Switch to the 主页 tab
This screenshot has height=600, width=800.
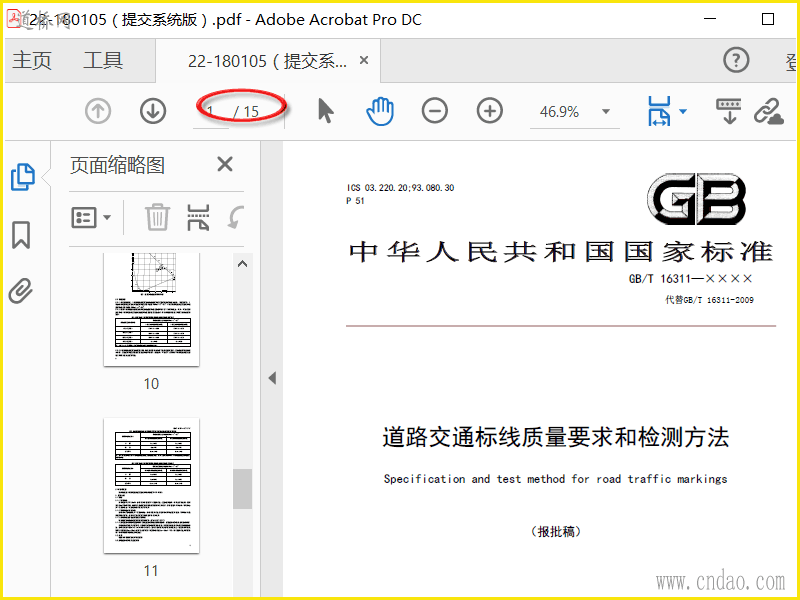(32, 61)
